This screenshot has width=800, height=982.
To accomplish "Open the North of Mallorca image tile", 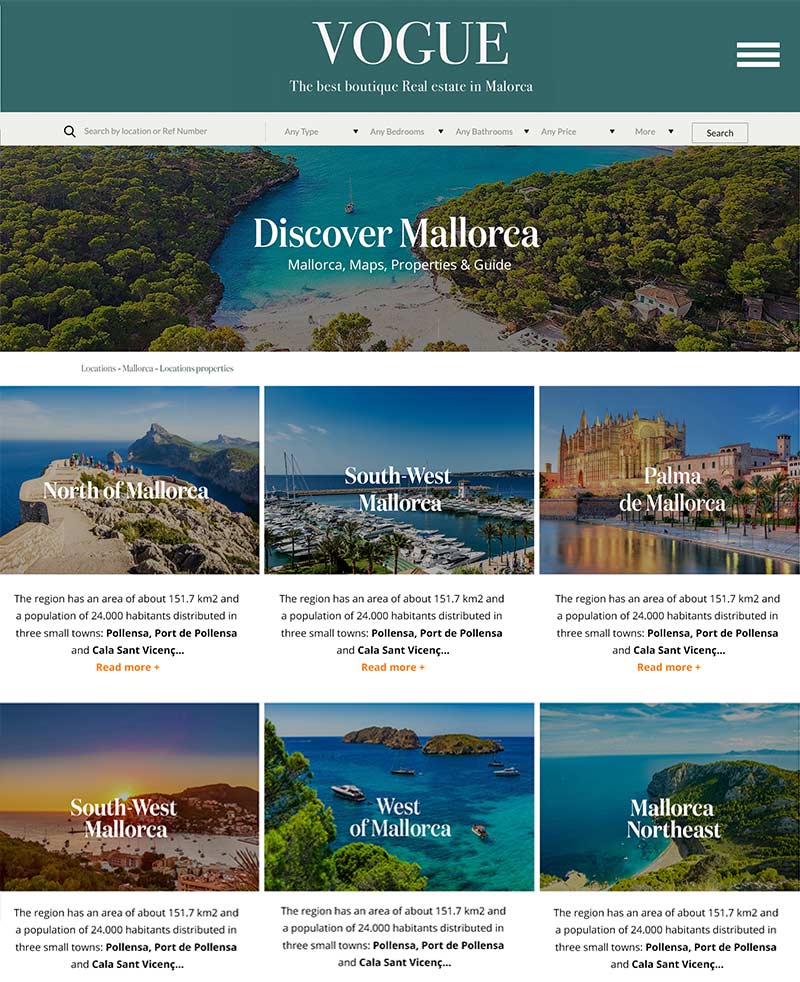I will coord(129,480).
